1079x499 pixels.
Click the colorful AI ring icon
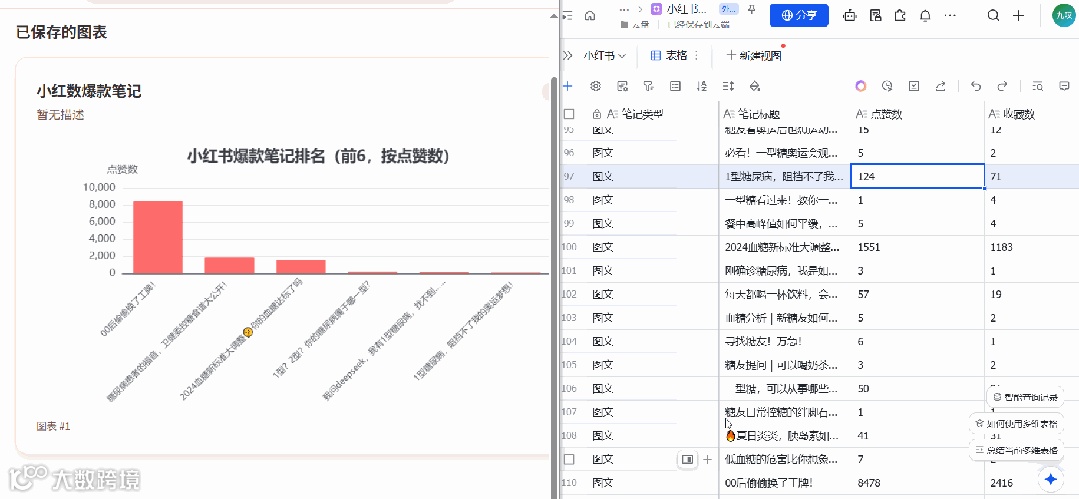coord(861,86)
